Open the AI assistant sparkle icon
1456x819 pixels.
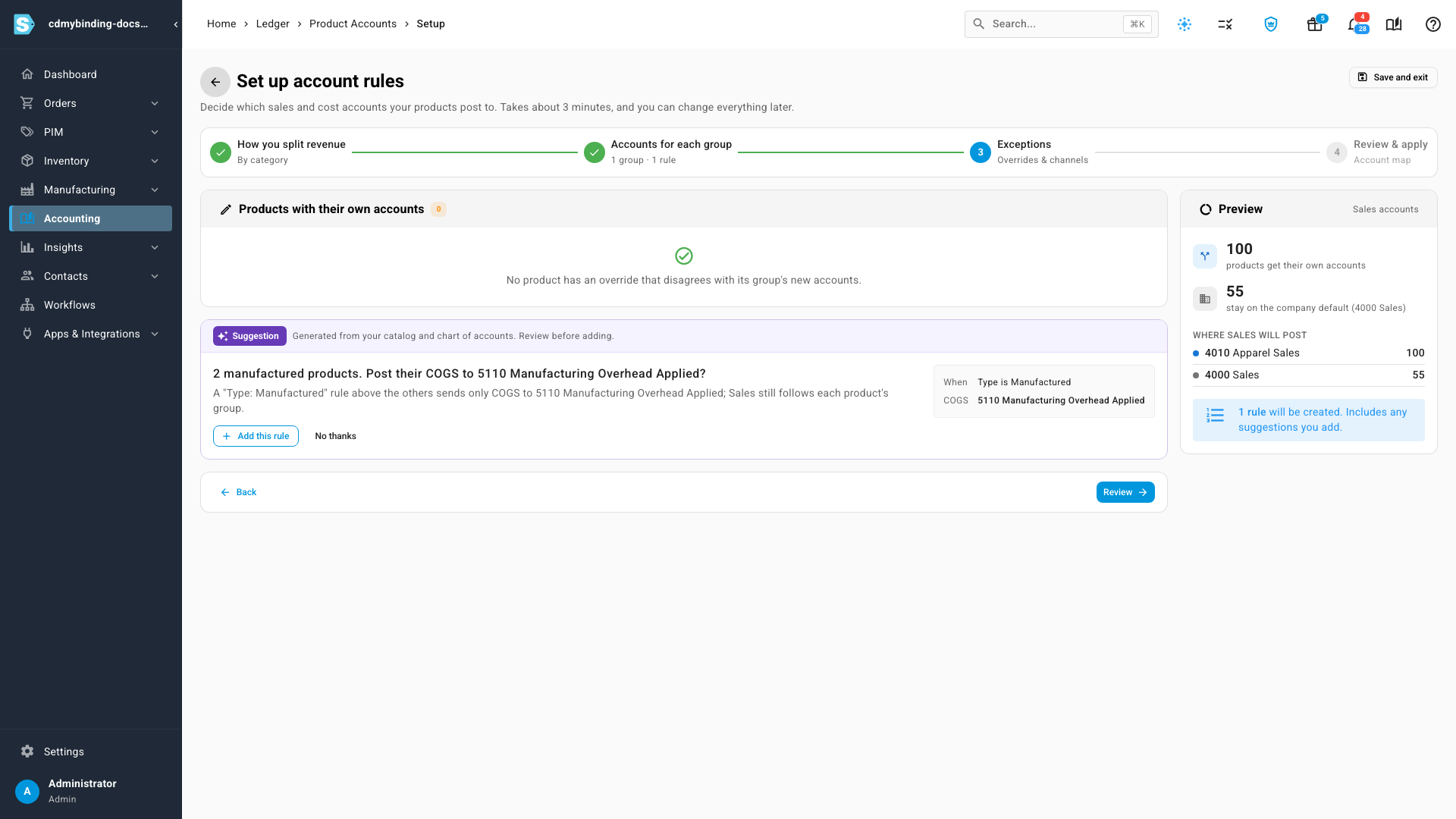click(x=1185, y=24)
